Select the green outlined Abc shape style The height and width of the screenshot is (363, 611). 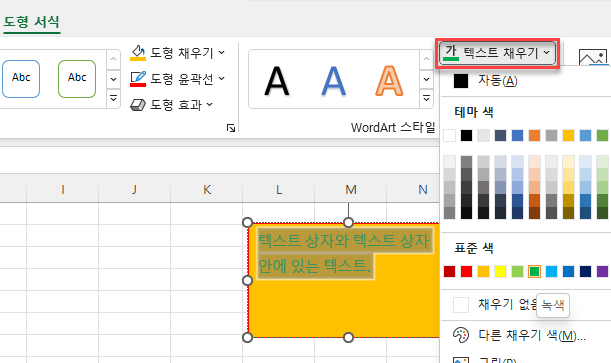[x=77, y=78]
